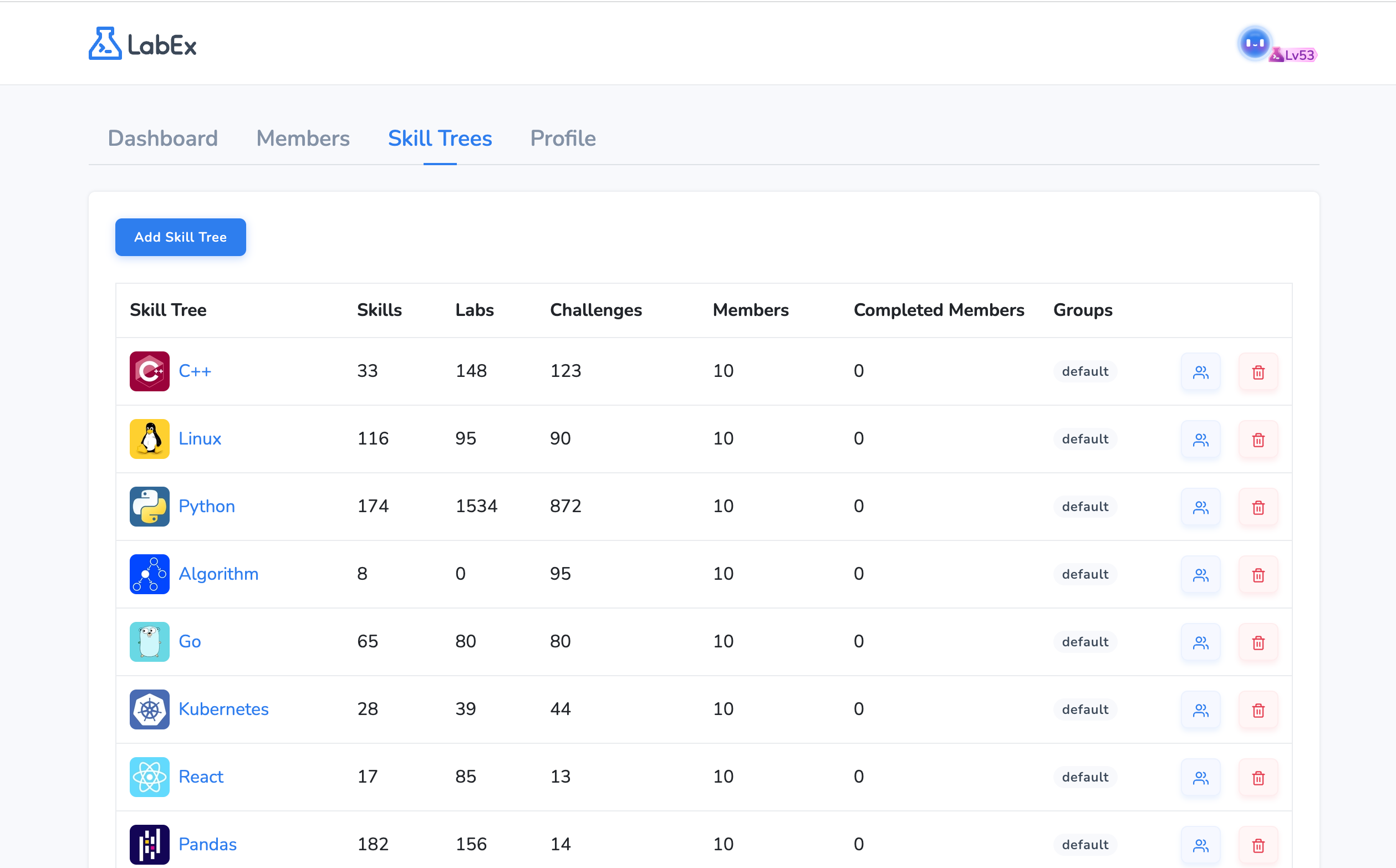Image resolution: width=1396 pixels, height=868 pixels.
Task: Go to the Profile tab
Action: (x=563, y=139)
